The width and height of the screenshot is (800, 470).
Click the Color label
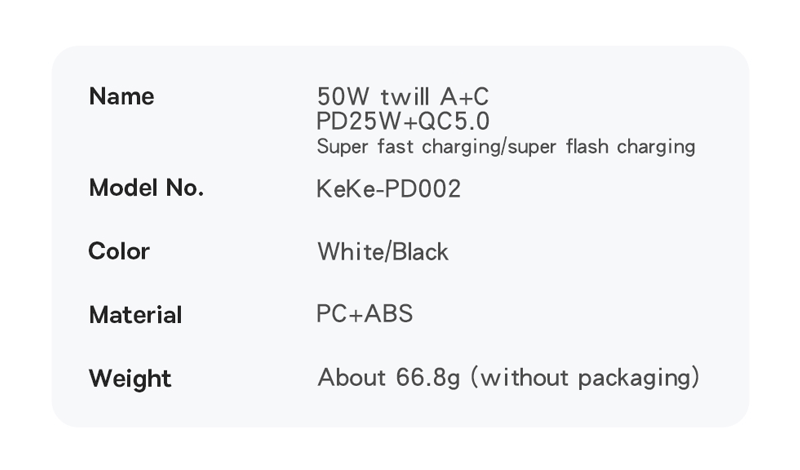[119, 251]
